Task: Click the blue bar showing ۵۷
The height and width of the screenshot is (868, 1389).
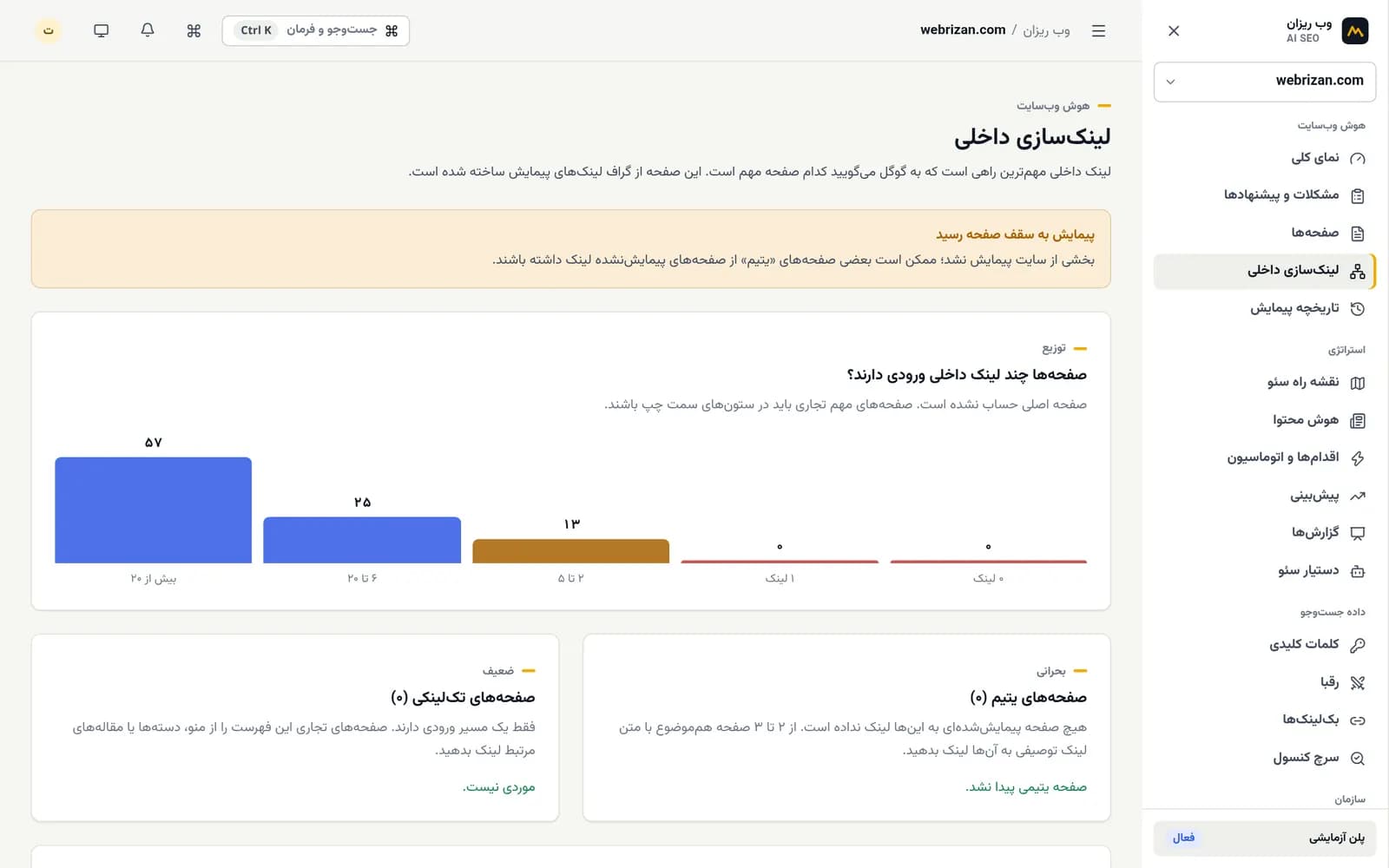Action: click(154, 510)
